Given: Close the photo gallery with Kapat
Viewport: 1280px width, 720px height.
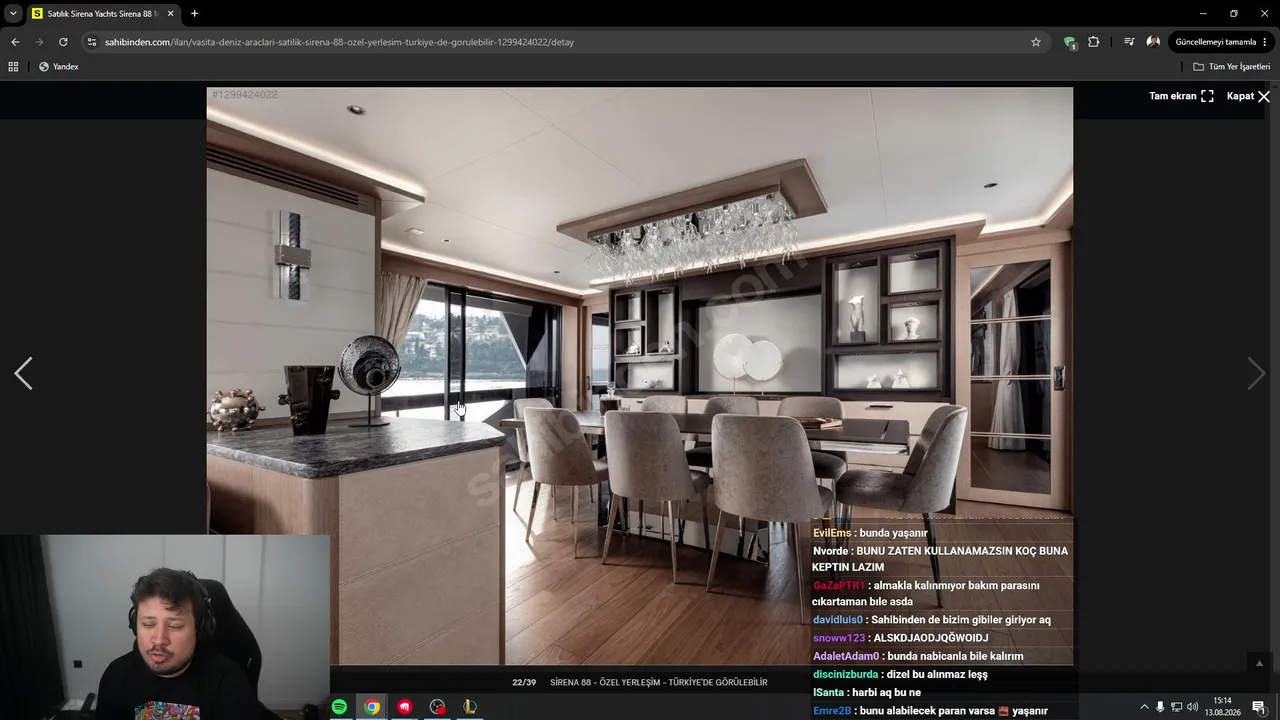Looking at the screenshot, I should pyautogui.click(x=1249, y=96).
